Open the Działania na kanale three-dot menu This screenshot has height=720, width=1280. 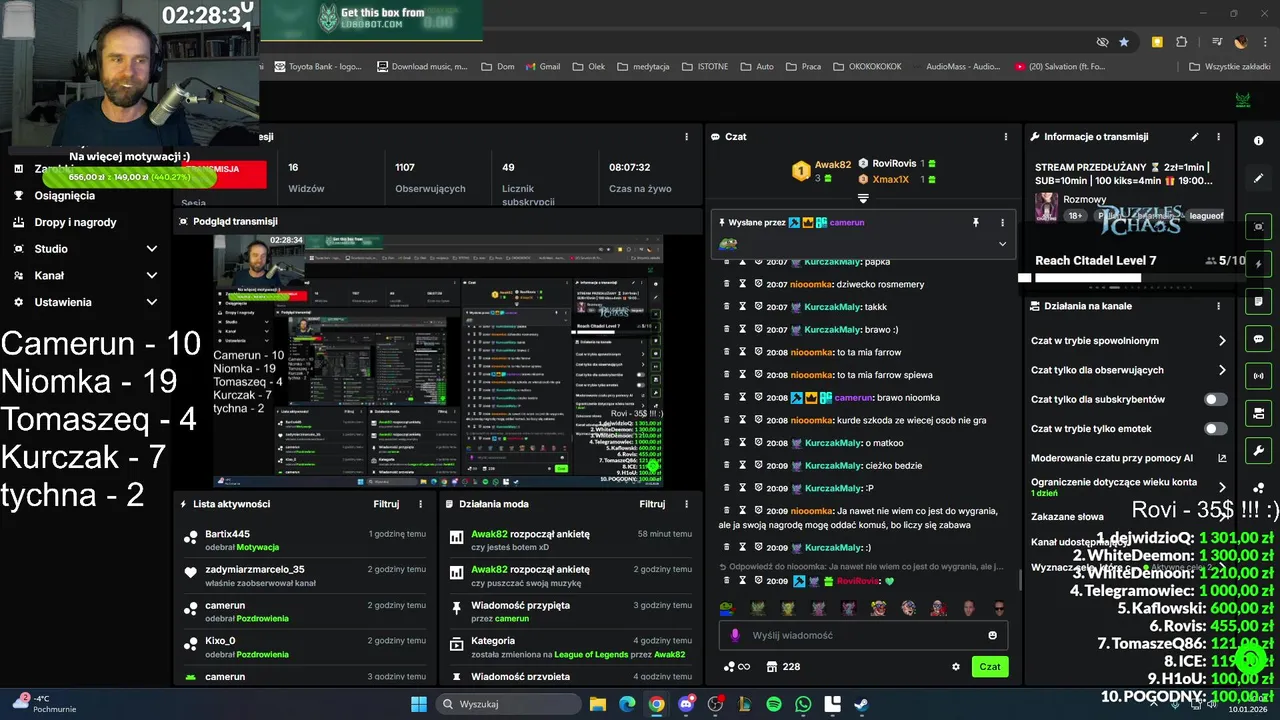1218,306
